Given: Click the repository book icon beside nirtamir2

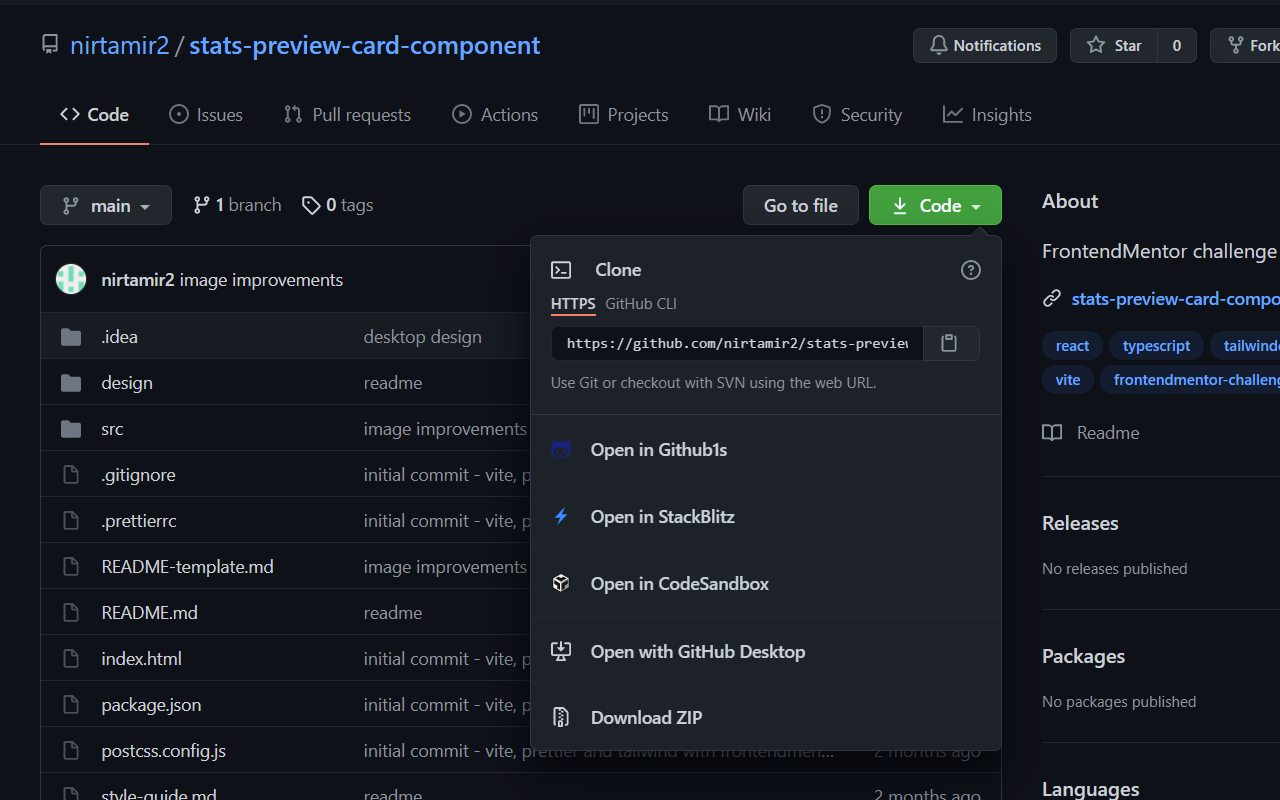Looking at the screenshot, I should (50, 43).
